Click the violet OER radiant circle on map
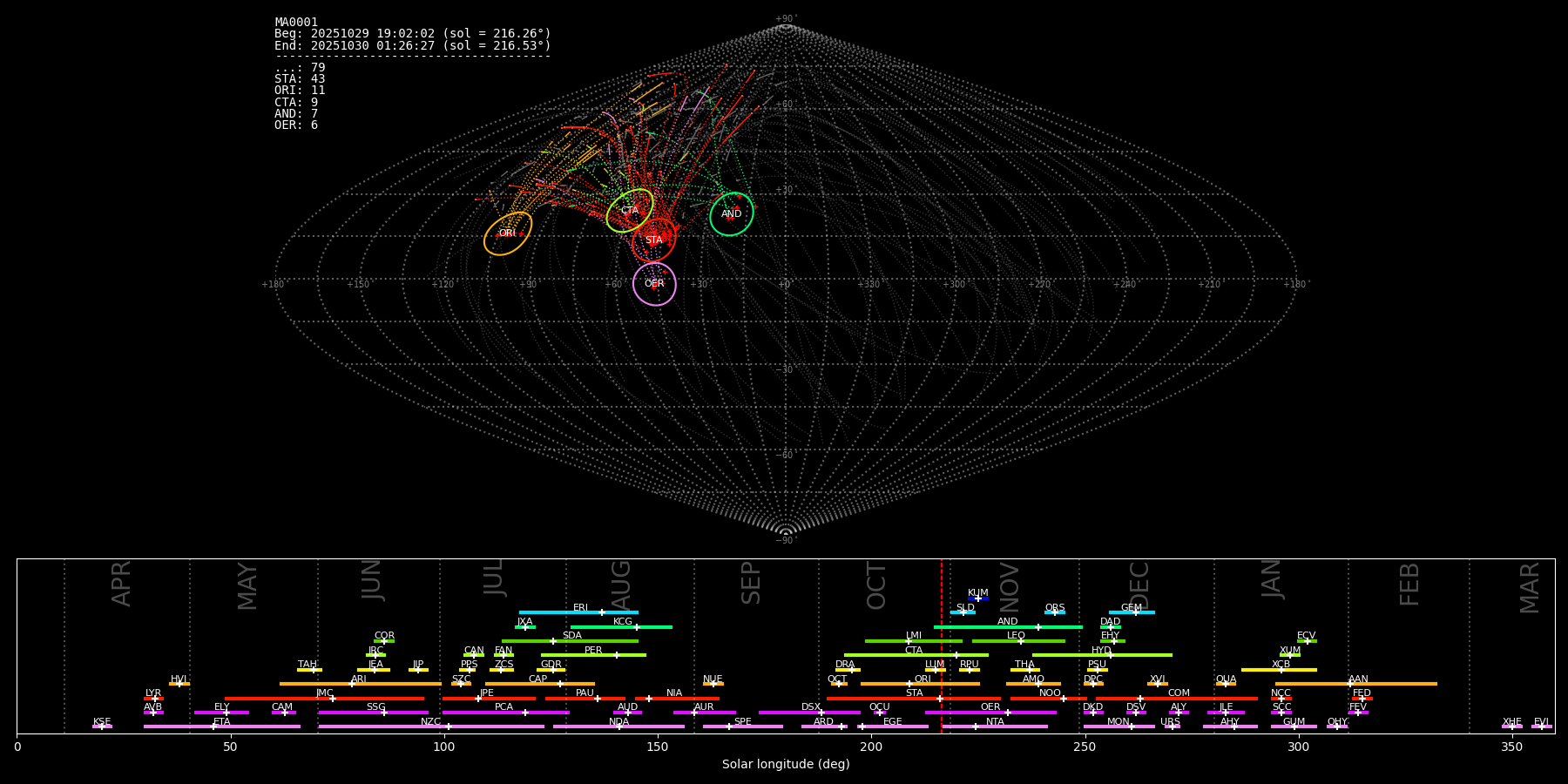 (x=654, y=284)
